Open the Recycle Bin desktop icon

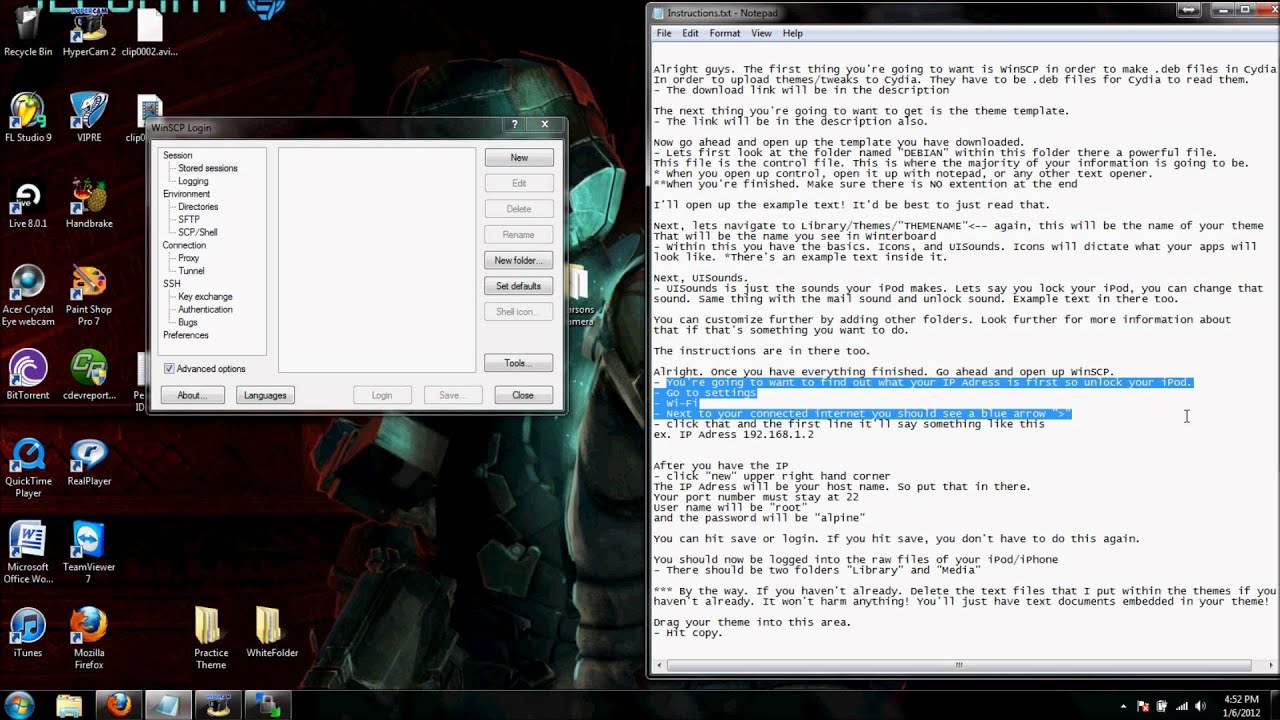click(28, 30)
